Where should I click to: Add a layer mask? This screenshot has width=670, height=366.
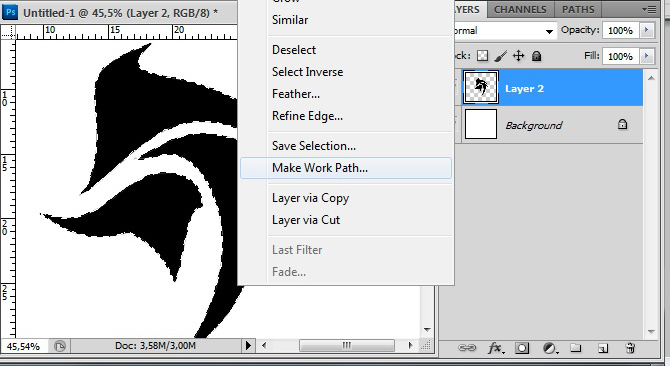522,348
